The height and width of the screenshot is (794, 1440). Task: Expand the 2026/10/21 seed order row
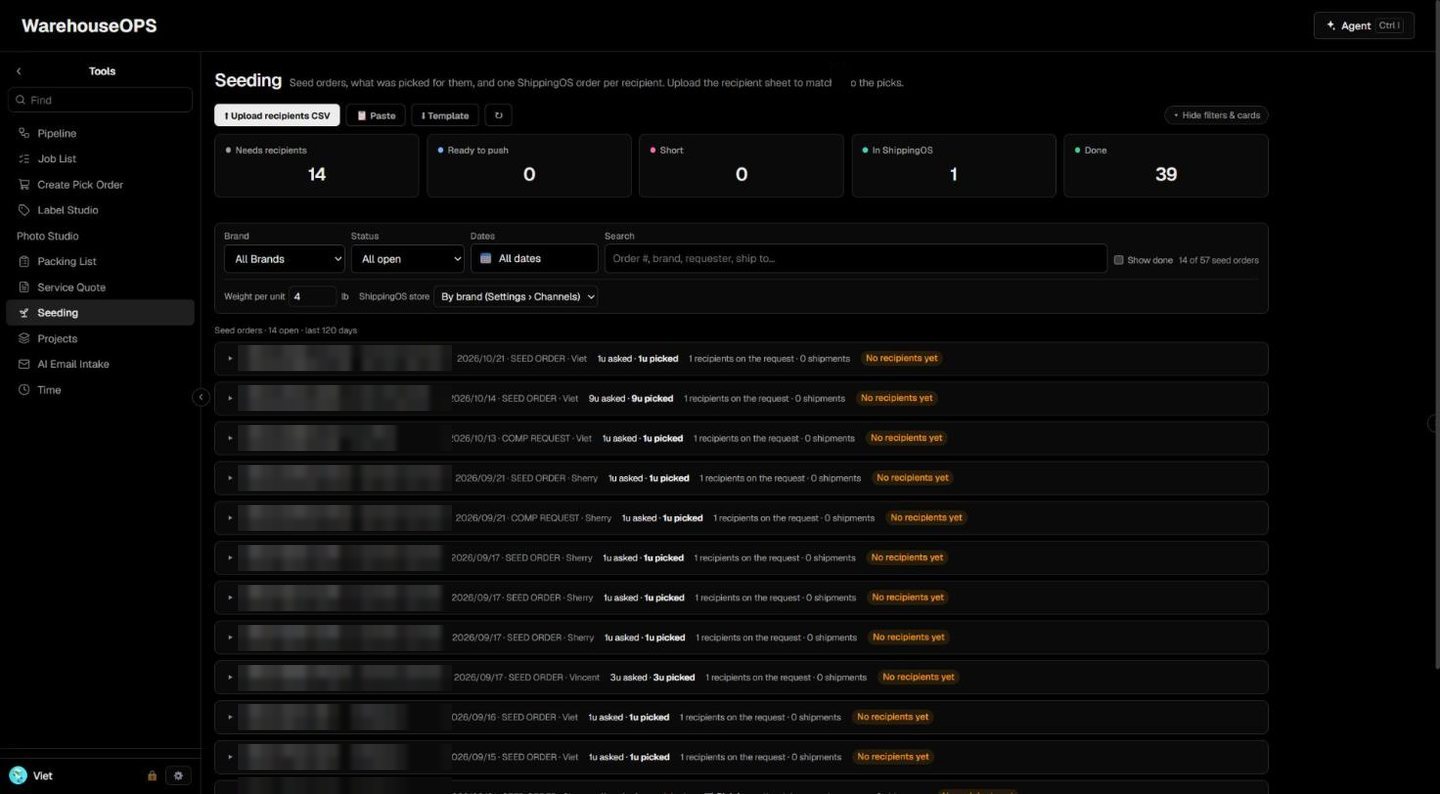pyautogui.click(x=230, y=358)
